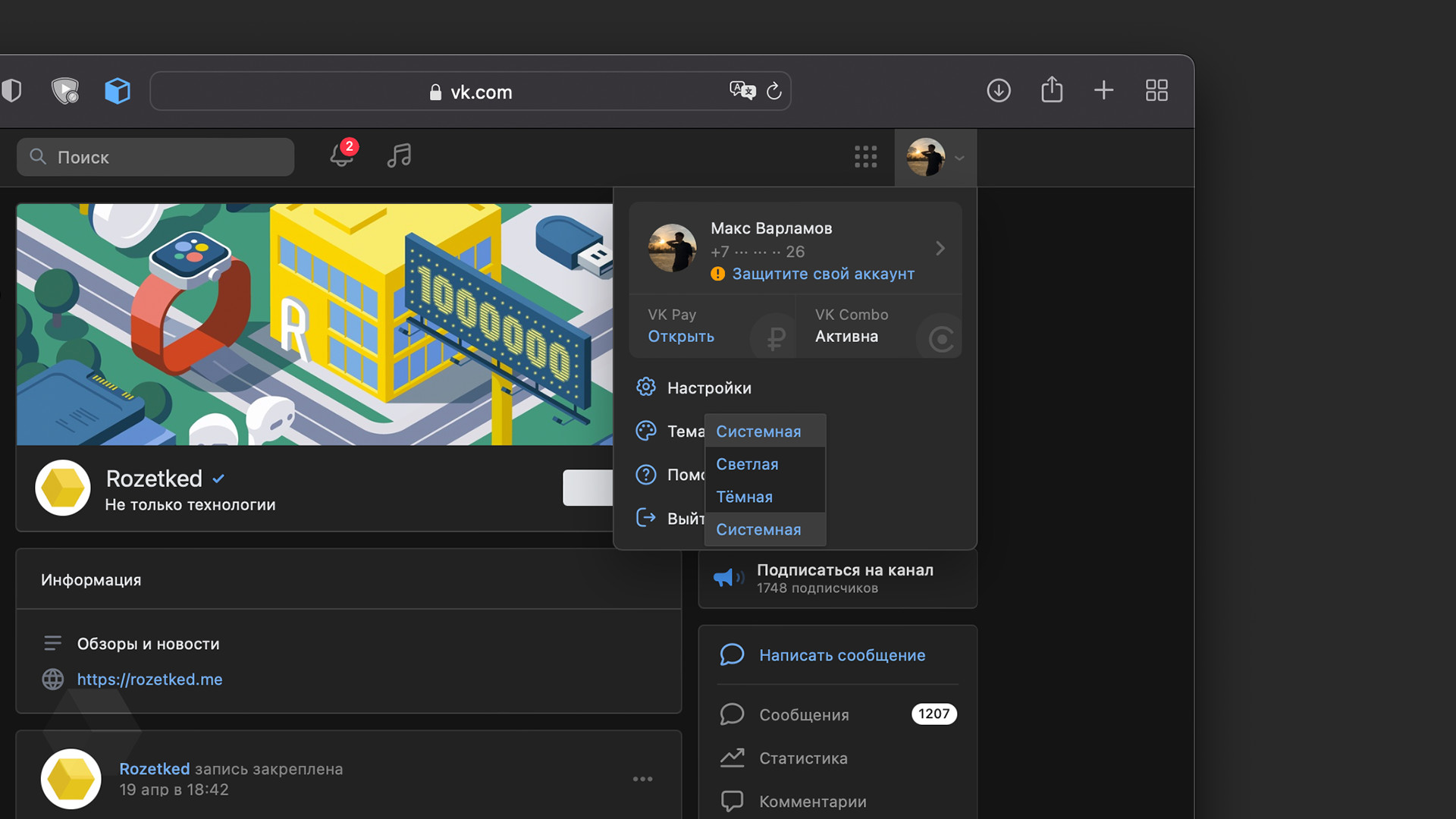
Task: Click 1748 подписчиков text
Action: [x=817, y=588]
